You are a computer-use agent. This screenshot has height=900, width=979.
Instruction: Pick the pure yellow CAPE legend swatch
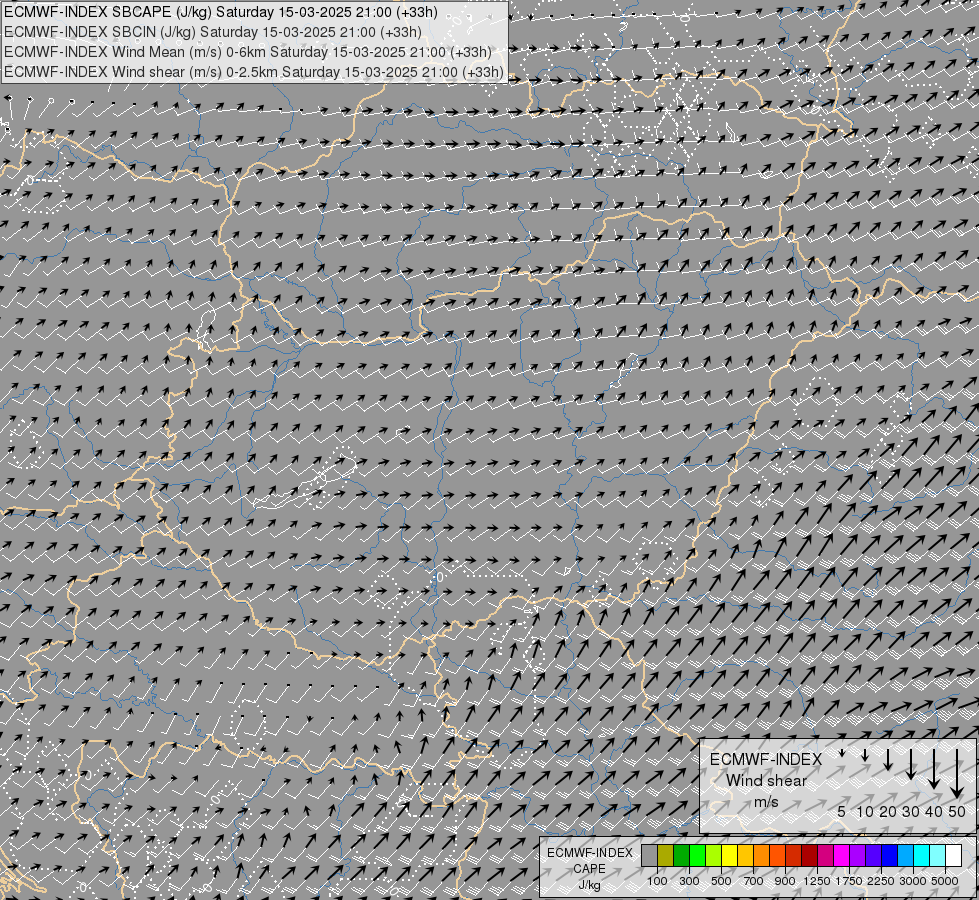[730, 856]
